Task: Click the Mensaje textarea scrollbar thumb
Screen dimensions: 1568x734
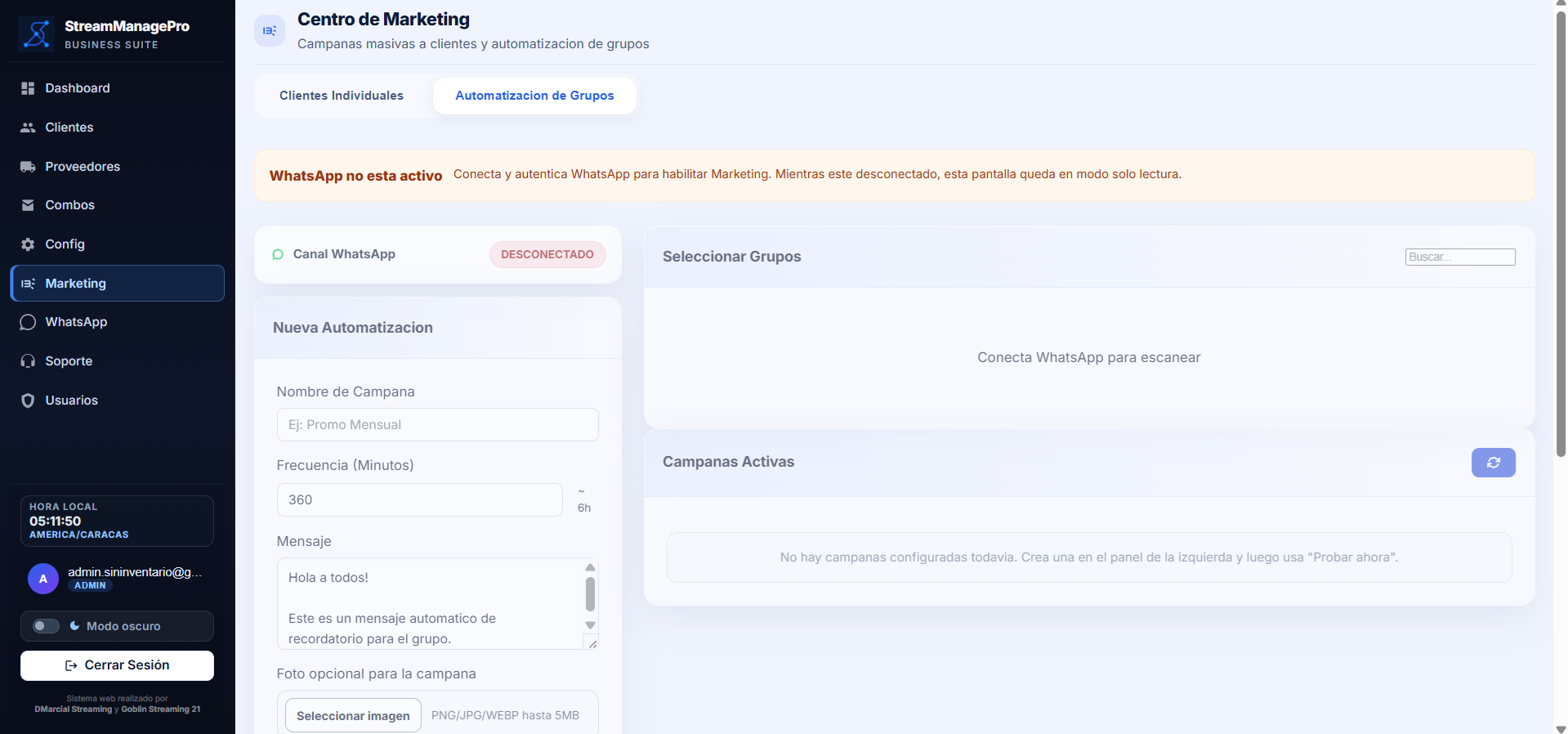Action: tap(590, 594)
